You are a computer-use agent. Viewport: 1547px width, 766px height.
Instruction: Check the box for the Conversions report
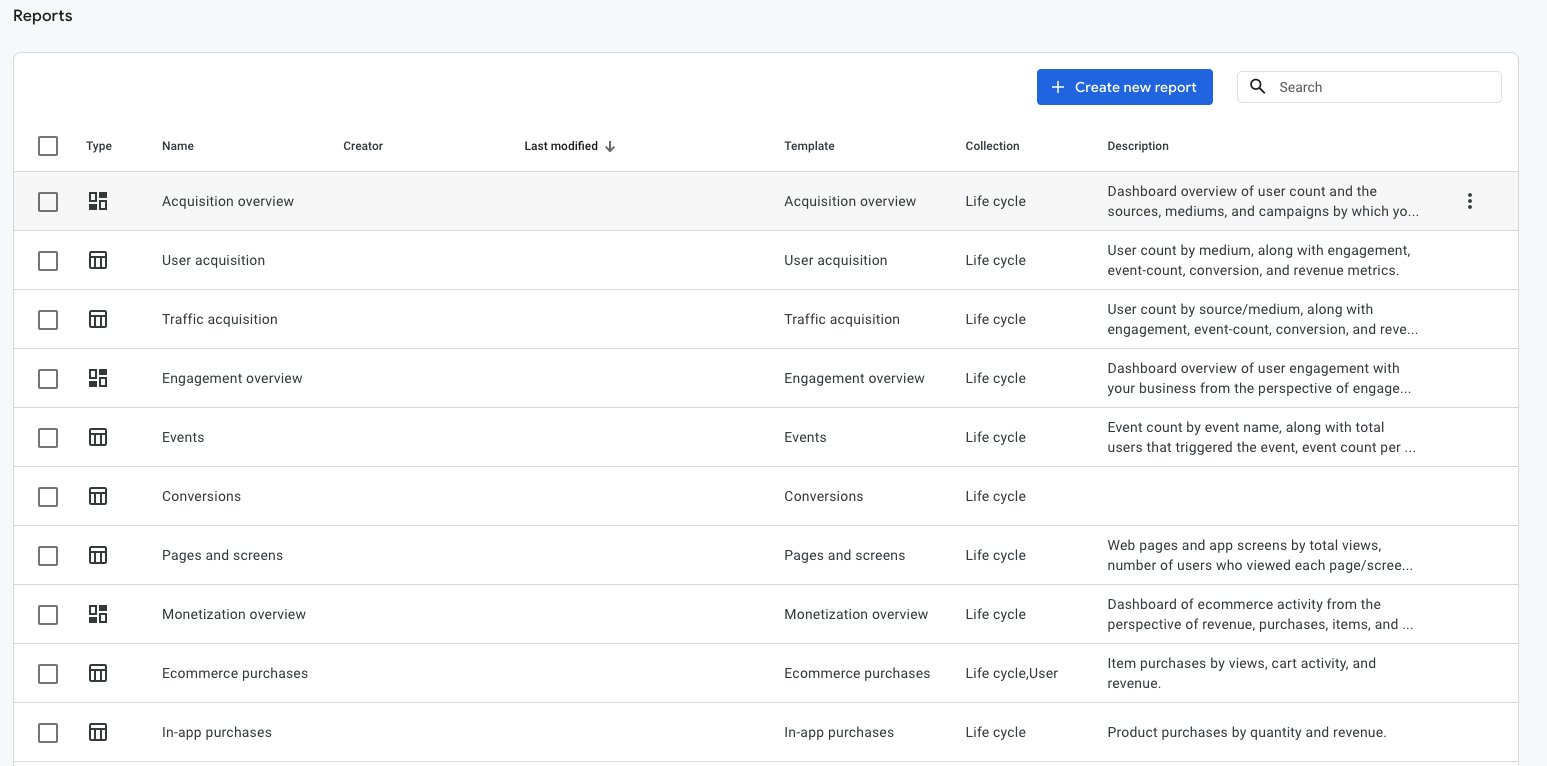48,496
